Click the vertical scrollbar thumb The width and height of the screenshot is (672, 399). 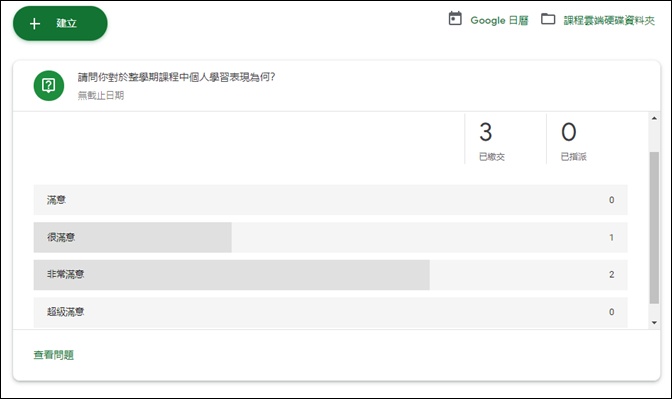654,228
